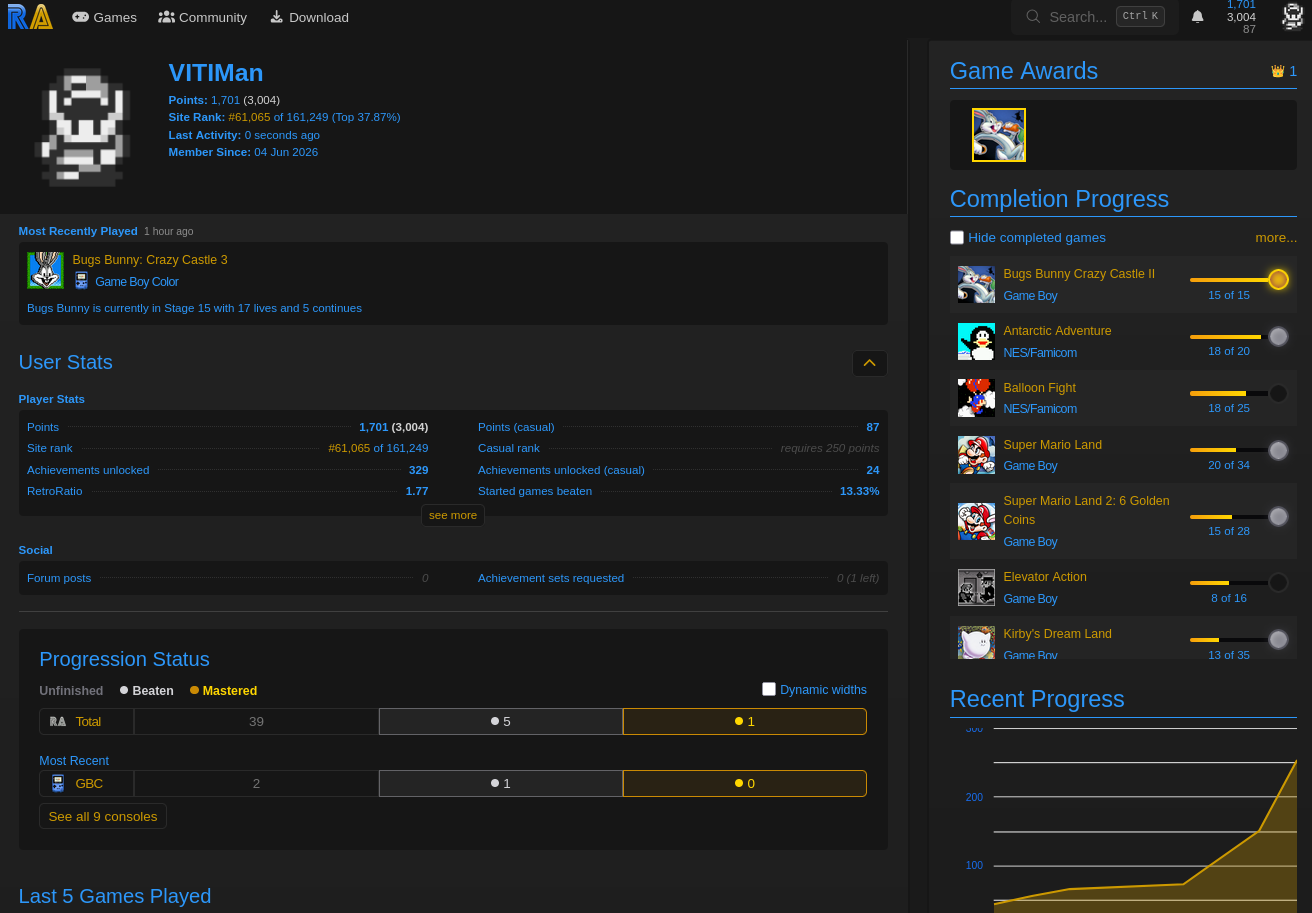Click the large VITIMan profile avatar

(x=84, y=127)
